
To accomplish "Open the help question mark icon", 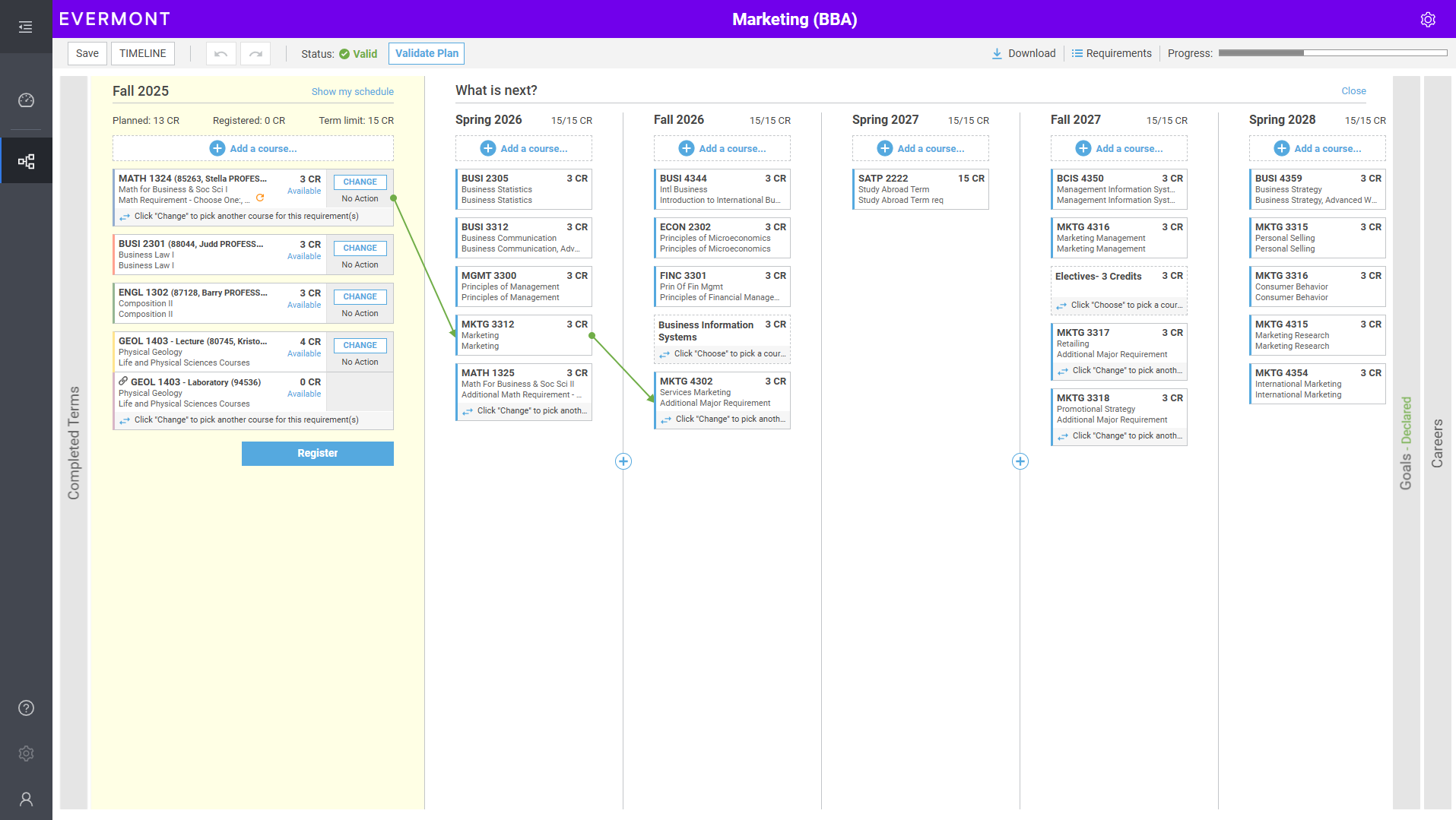I will [x=26, y=708].
